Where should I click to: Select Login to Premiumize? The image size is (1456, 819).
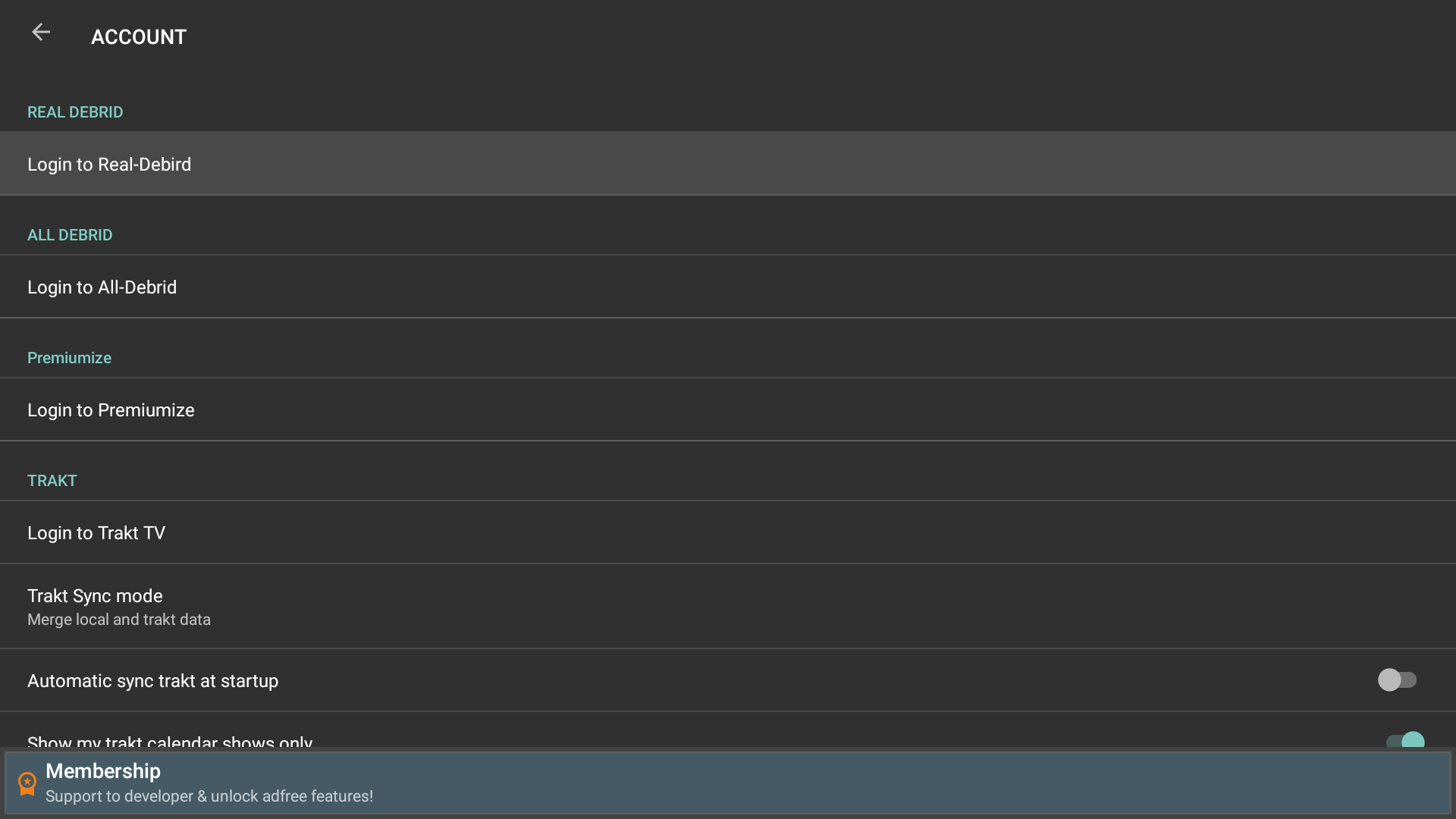[x=728, y=409]
